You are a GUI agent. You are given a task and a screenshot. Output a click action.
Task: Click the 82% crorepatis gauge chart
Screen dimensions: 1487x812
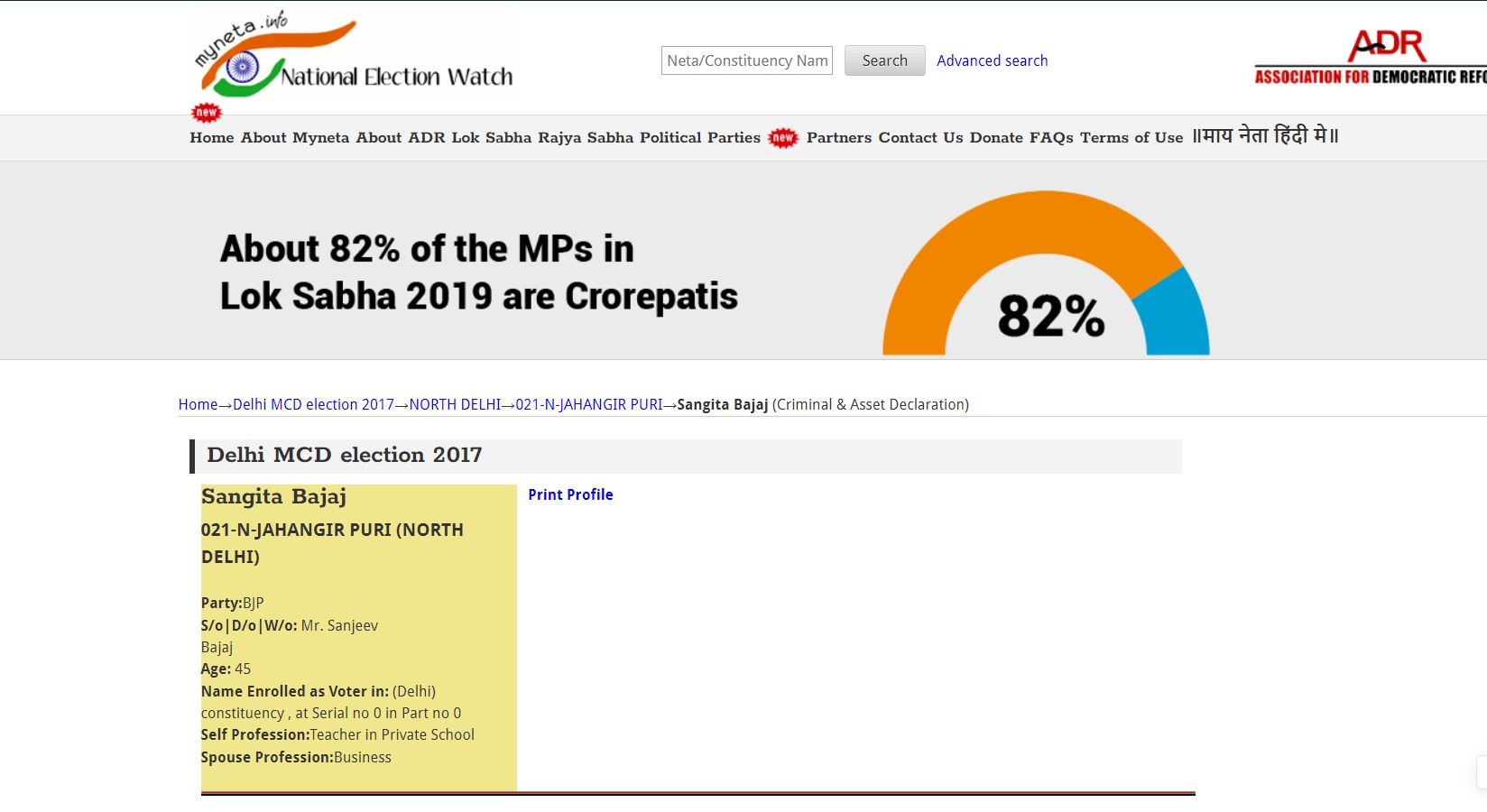[1046, 275]
